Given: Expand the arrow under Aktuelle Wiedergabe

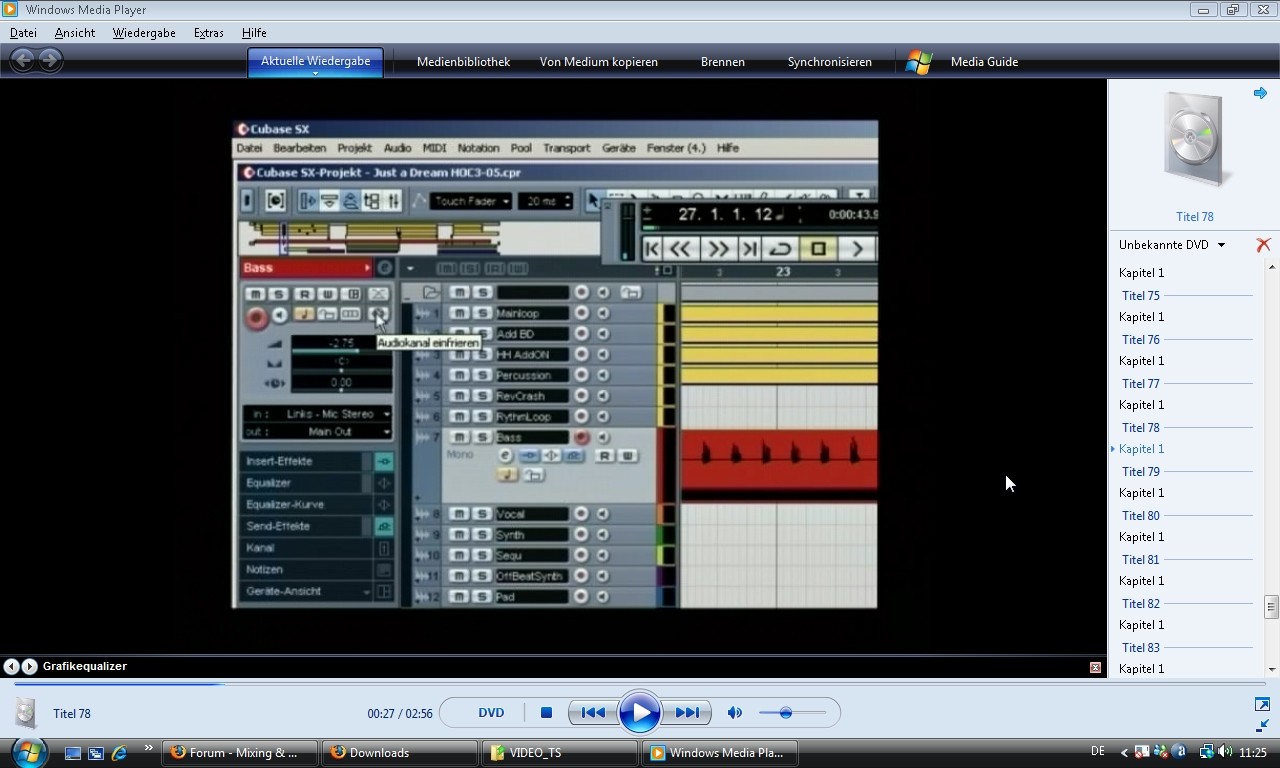Looking at the screenshot, I should (x=315, y=73).
